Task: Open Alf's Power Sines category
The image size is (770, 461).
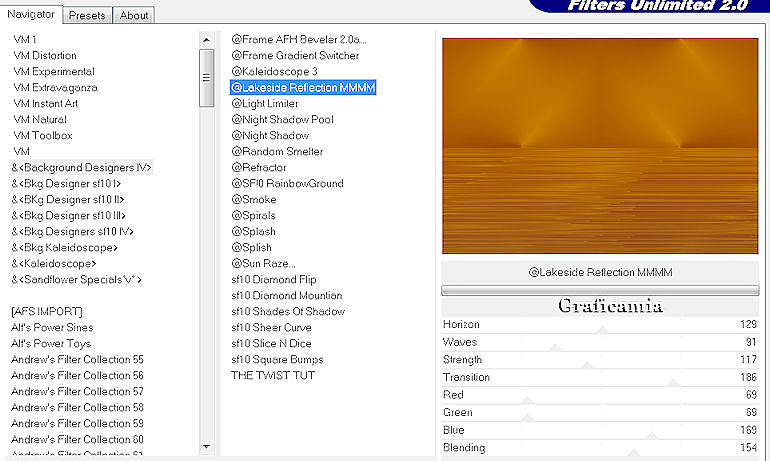Action: 51,327
